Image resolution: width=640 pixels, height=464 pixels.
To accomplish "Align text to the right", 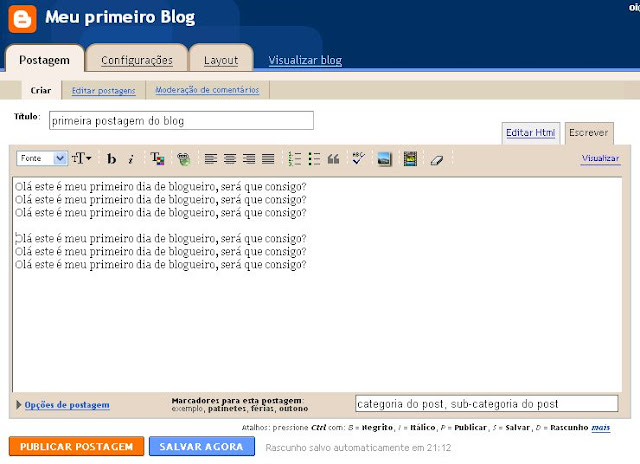I will click(249, 158).
